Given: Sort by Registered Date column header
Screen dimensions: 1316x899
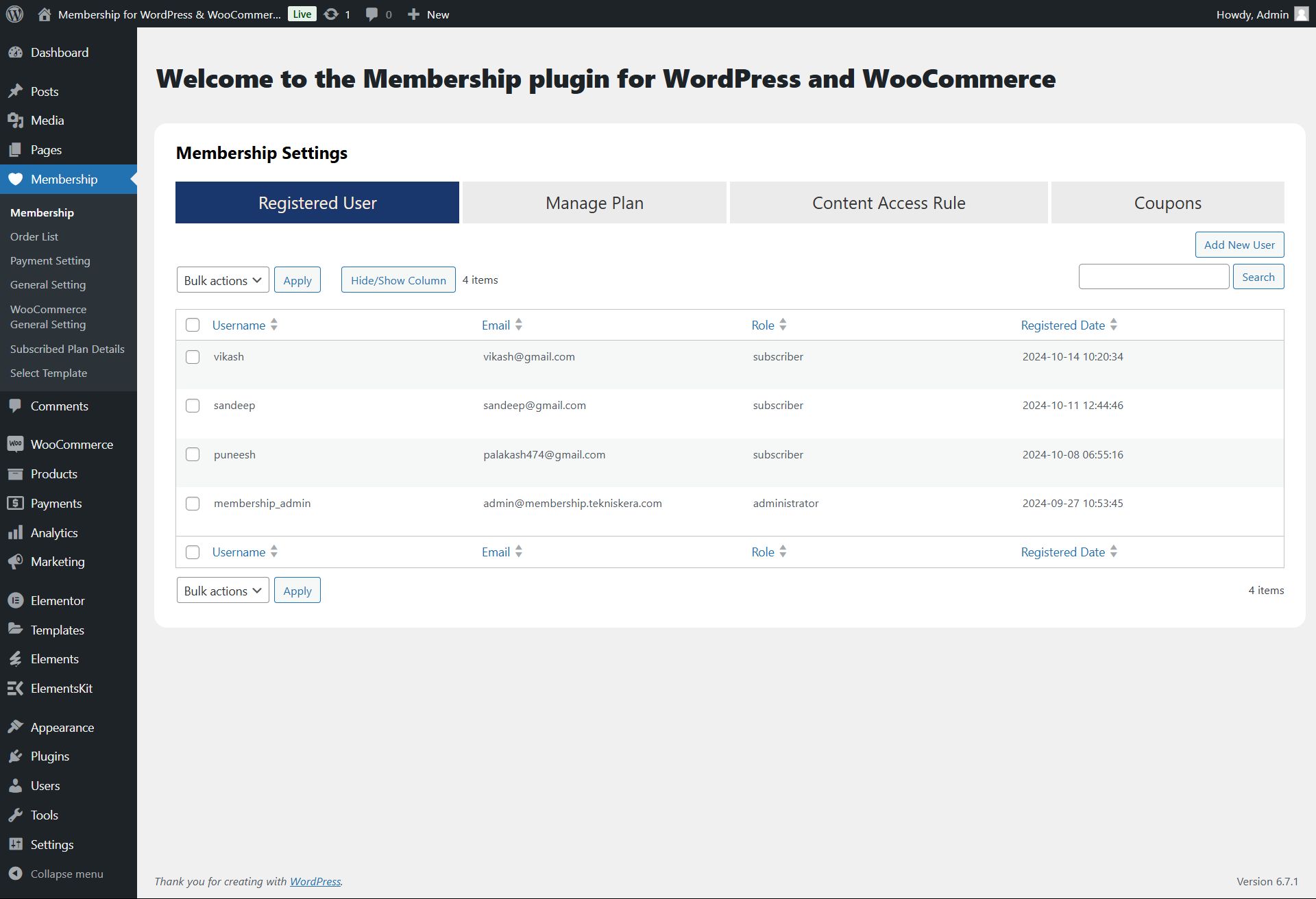Looking at the screenshot, I should tap(1062, 325).
